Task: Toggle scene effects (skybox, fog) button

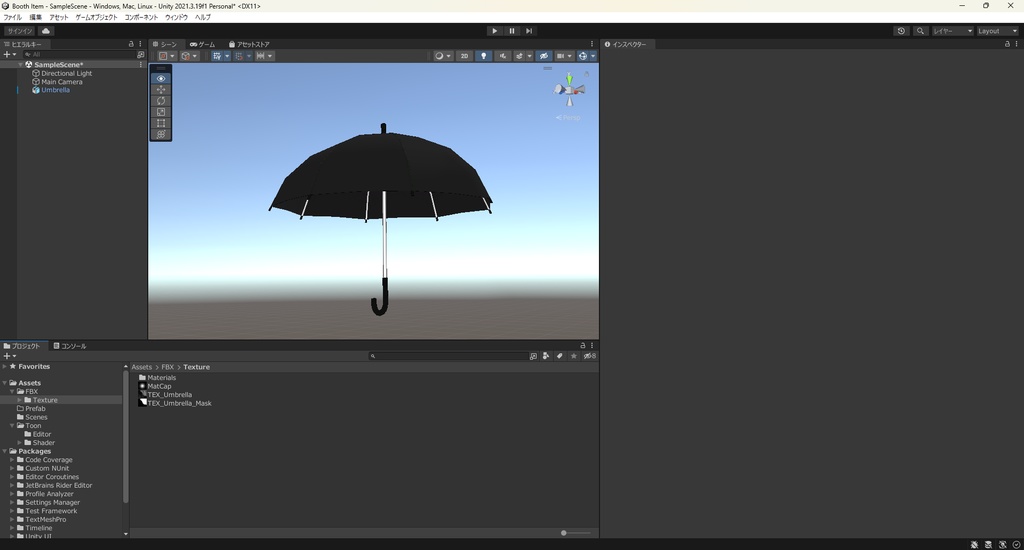Action: (519, 56)
